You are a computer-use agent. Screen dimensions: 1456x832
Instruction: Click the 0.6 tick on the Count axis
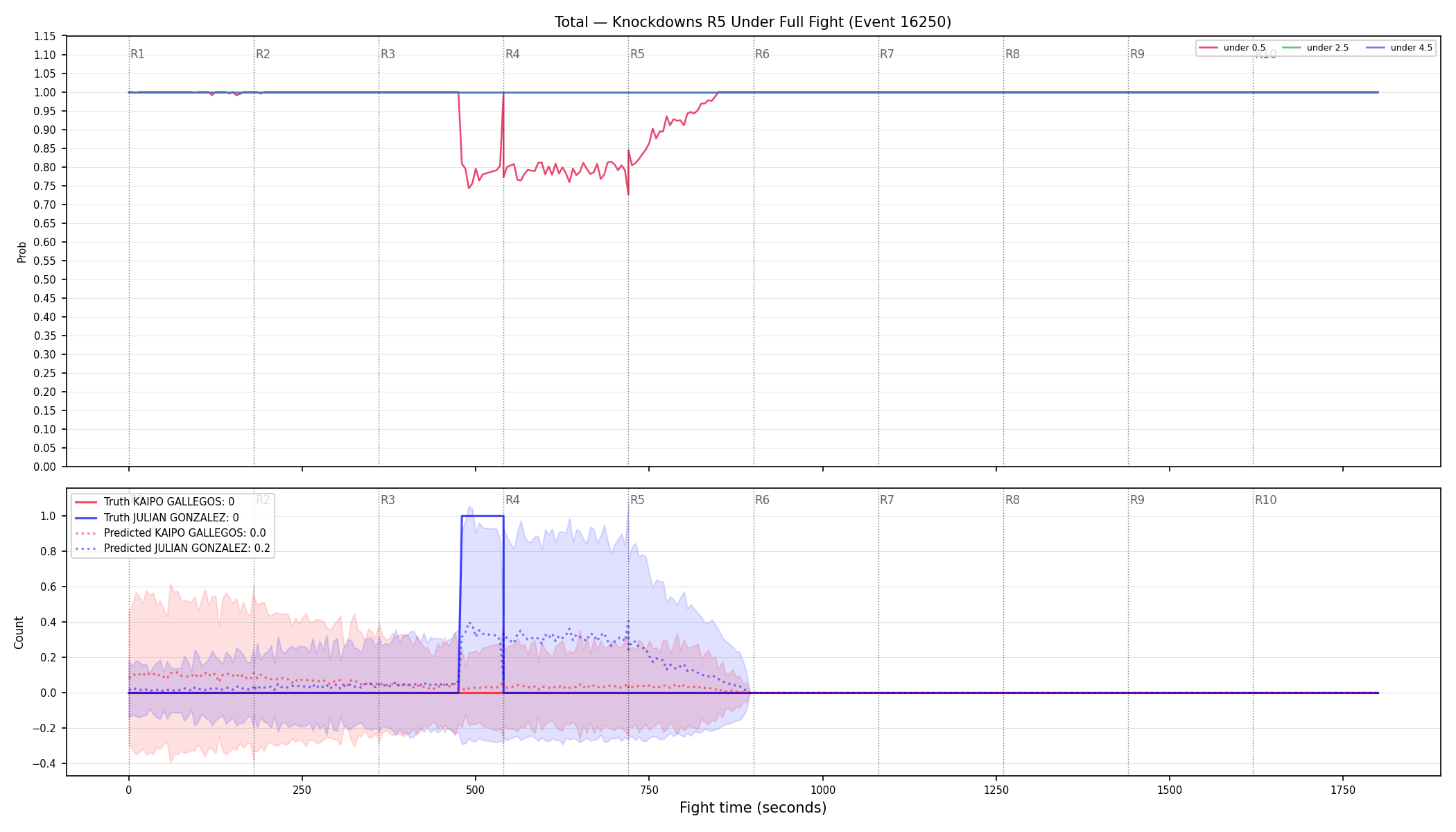(x=49, y=587)
